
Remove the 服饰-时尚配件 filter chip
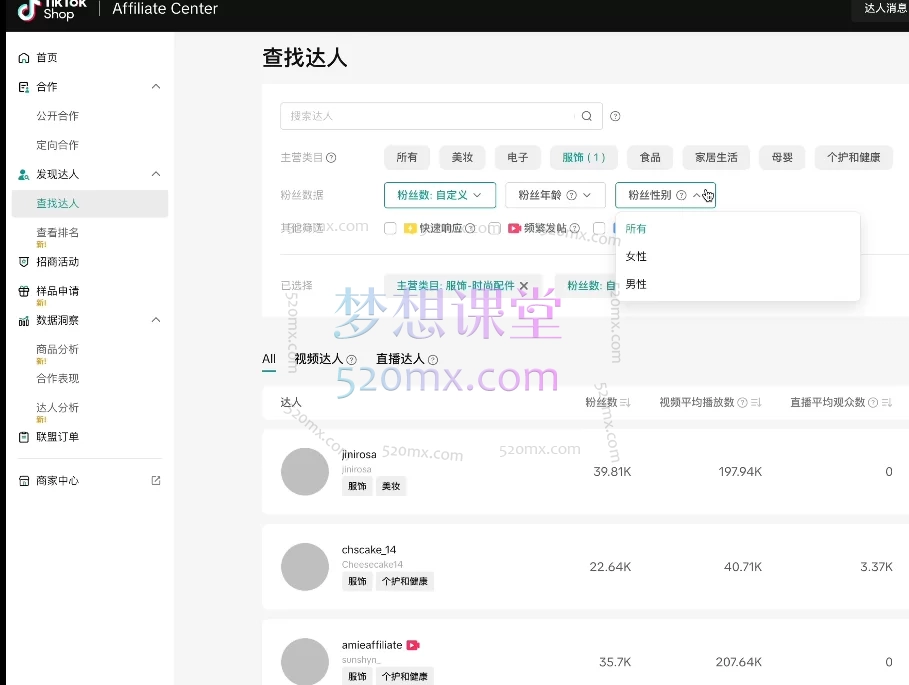click(524, 284)
